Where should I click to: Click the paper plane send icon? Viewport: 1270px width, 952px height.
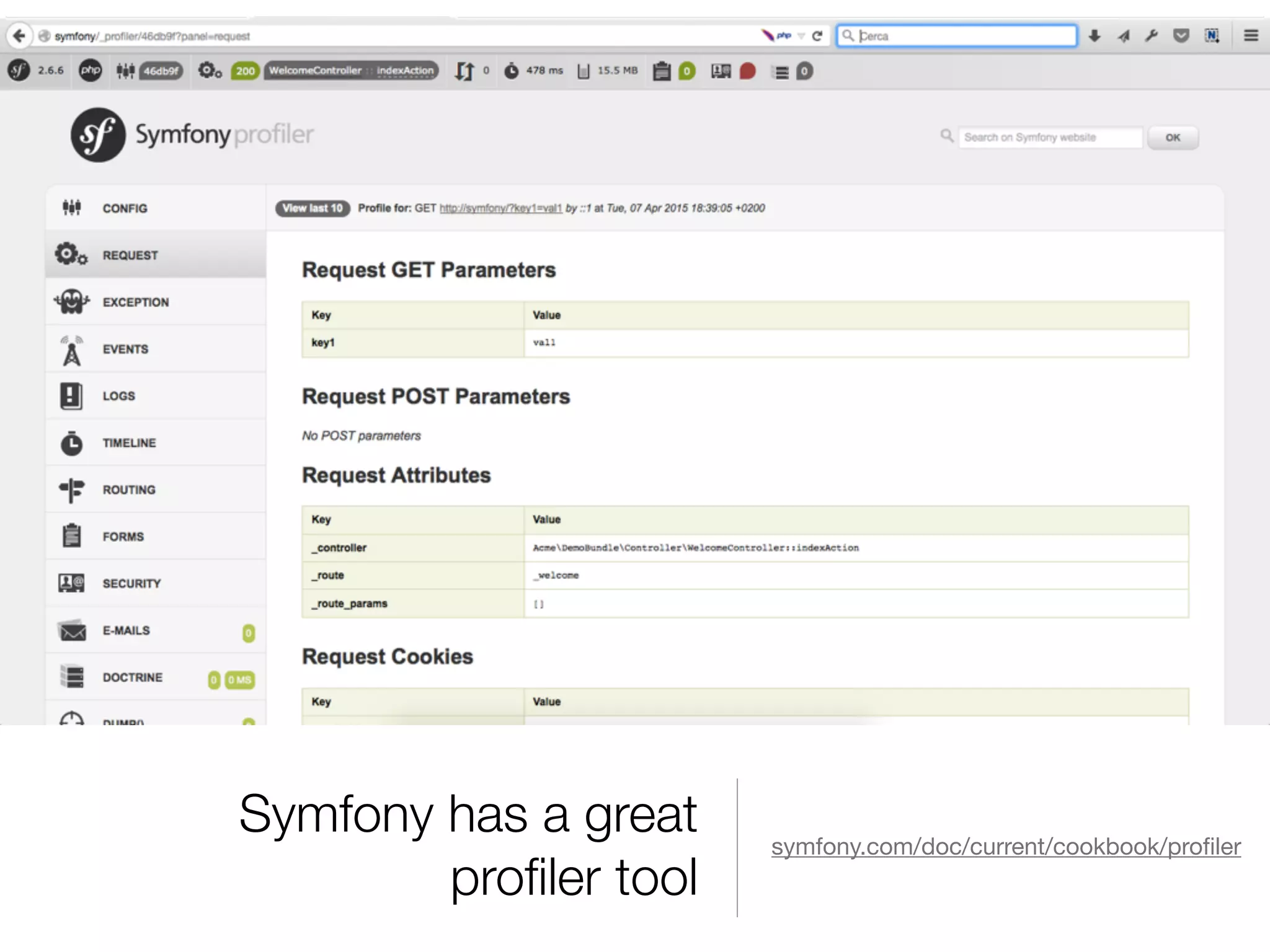coord(1124,36)
